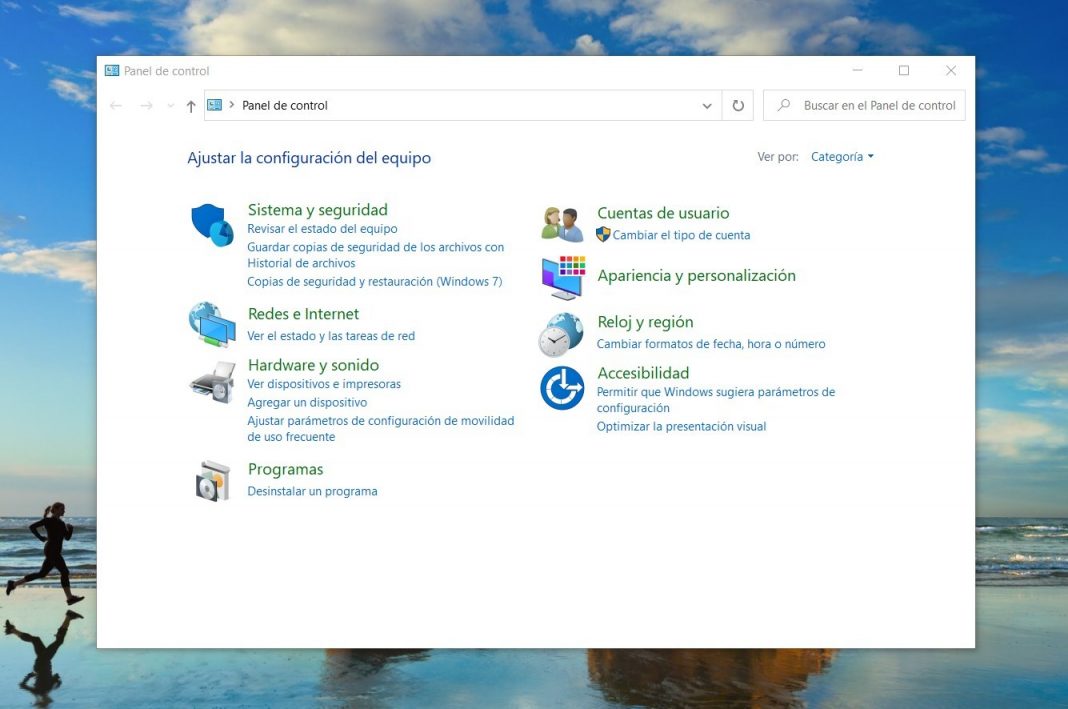Viewport: 1068px width, 709px height.
Task: Click the Control Panel icon in the address bar
Action: tap(213, 104)
